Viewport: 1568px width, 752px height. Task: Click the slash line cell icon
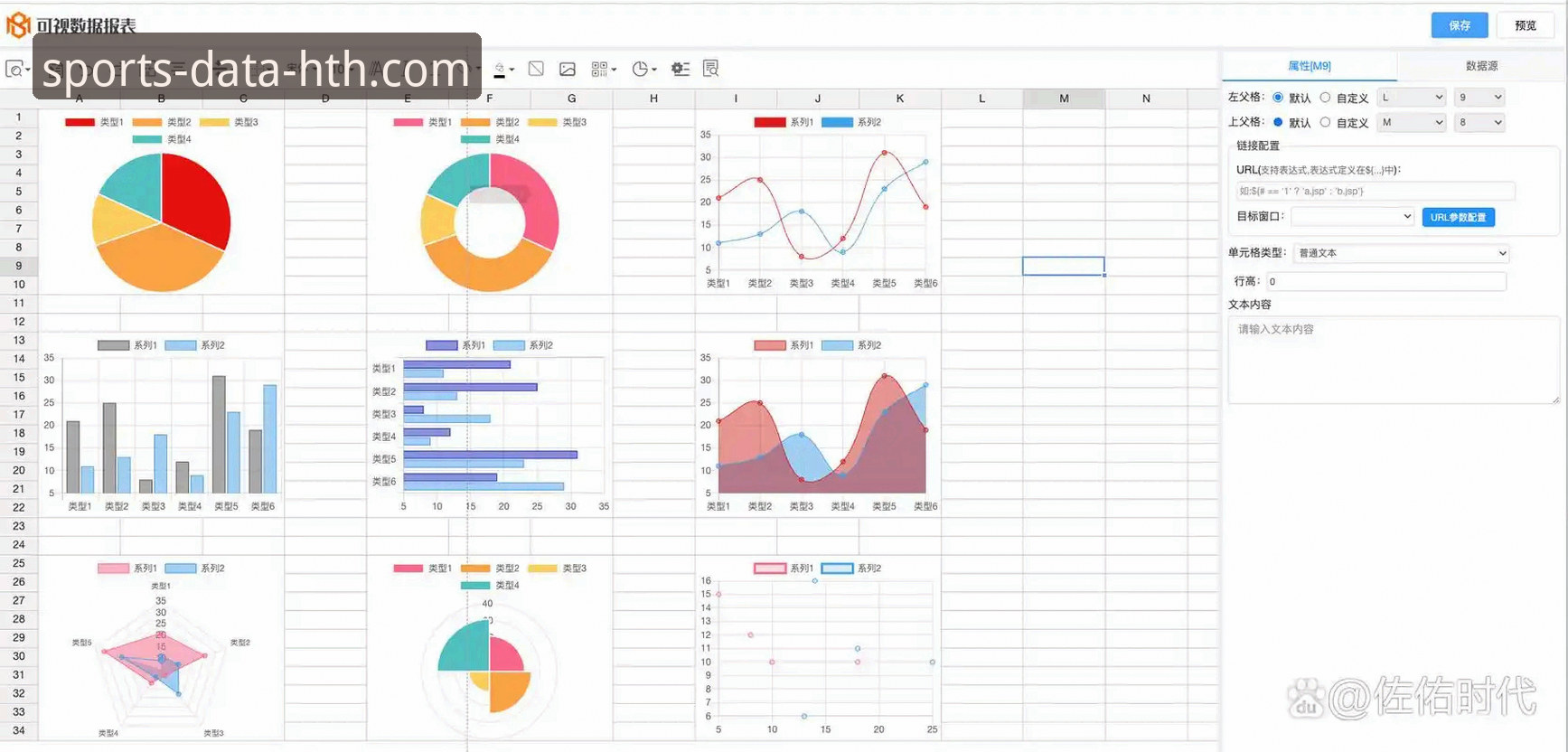(536, 69)
